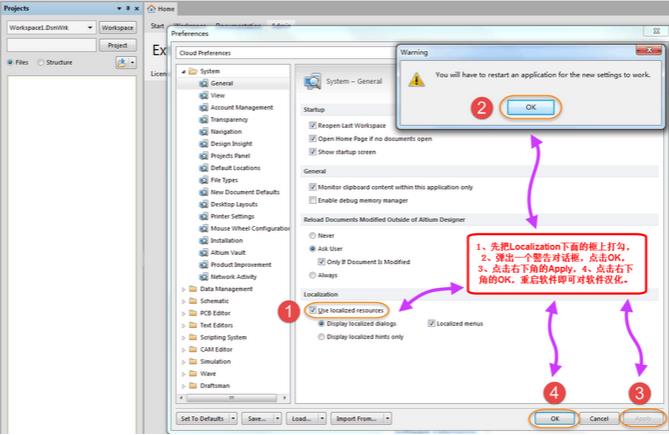Select Never reload option
This screenshot has width=669, height=435.
(x=312, y=235)
